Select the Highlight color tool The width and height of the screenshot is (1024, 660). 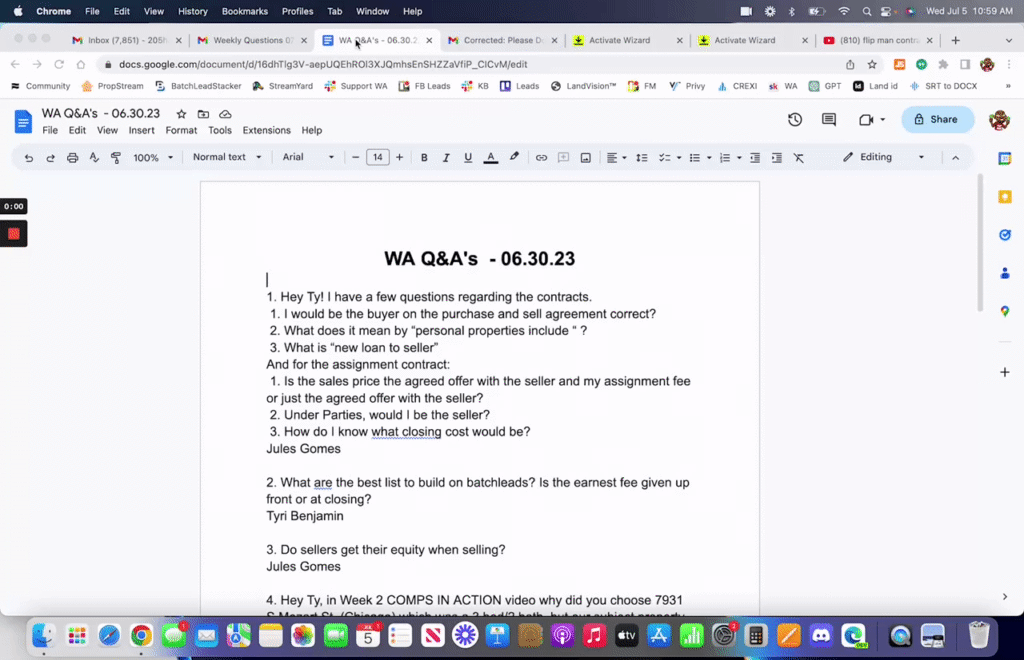512,157
